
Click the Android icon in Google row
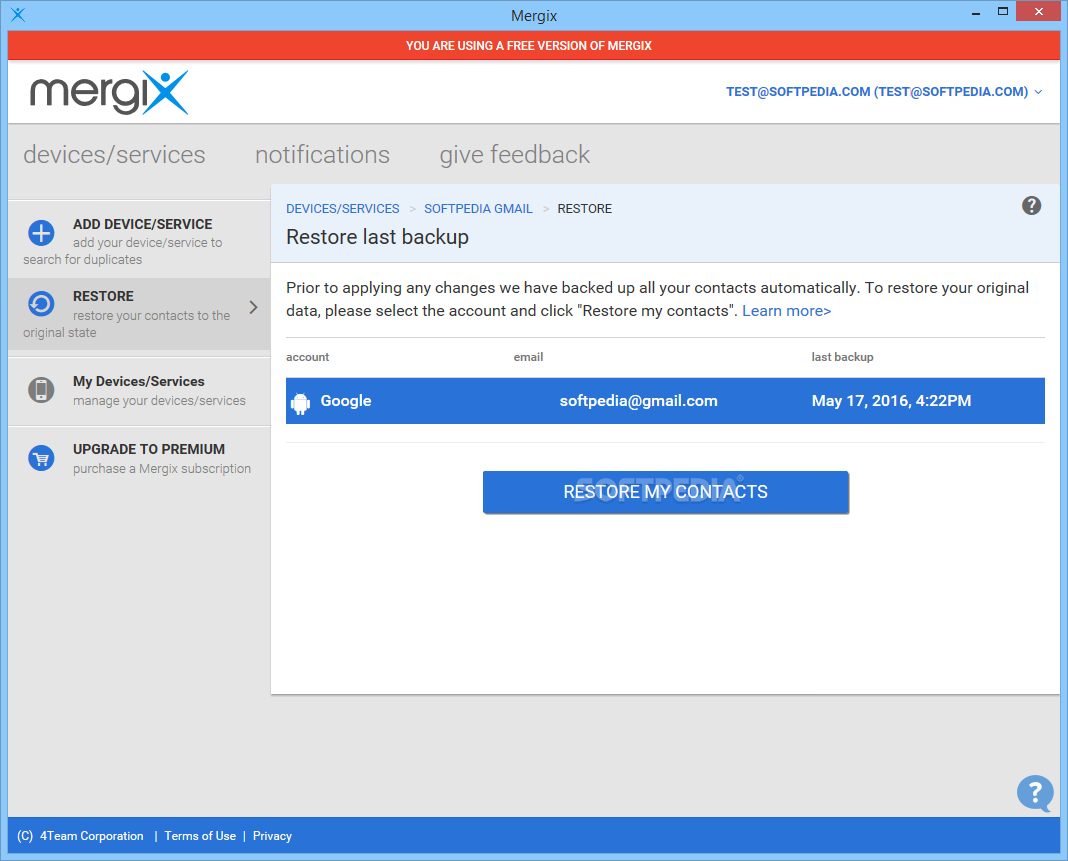(x=300, y=403)
